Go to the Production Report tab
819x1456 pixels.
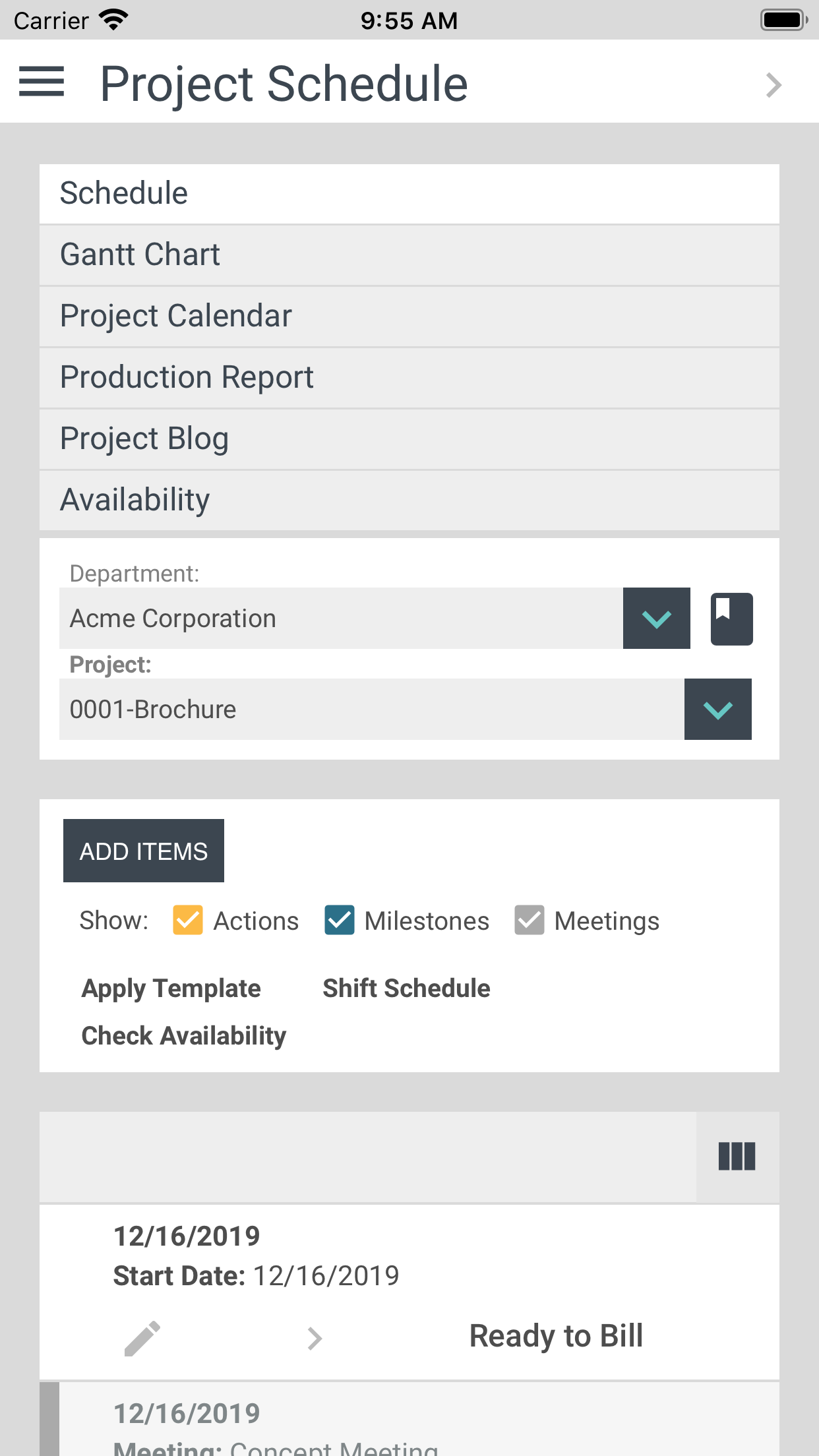pos(409,378)
